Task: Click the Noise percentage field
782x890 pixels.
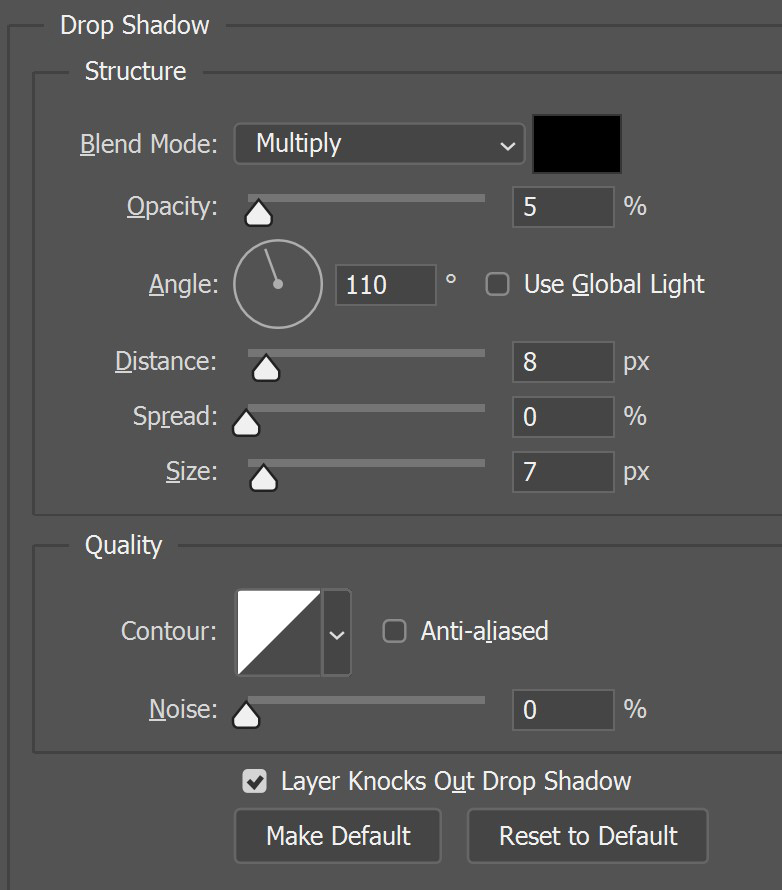Action: point(563,710)
